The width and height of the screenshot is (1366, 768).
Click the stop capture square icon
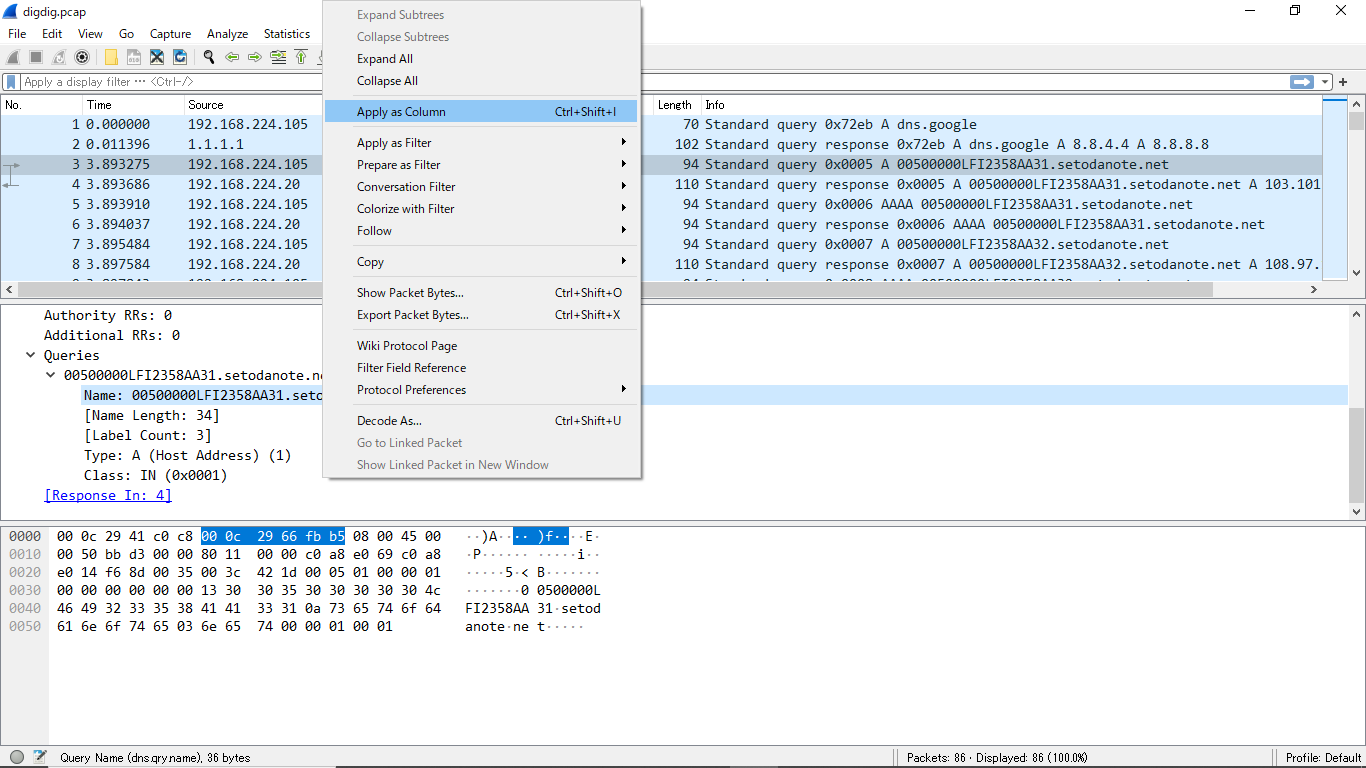(x=36, y=57)
